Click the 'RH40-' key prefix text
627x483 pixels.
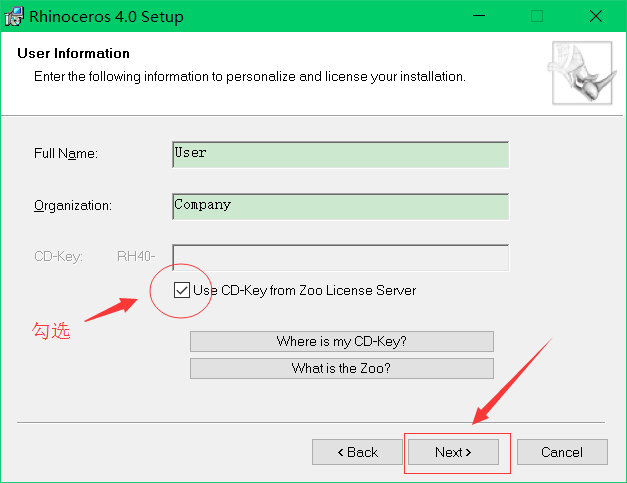[138, 257]
